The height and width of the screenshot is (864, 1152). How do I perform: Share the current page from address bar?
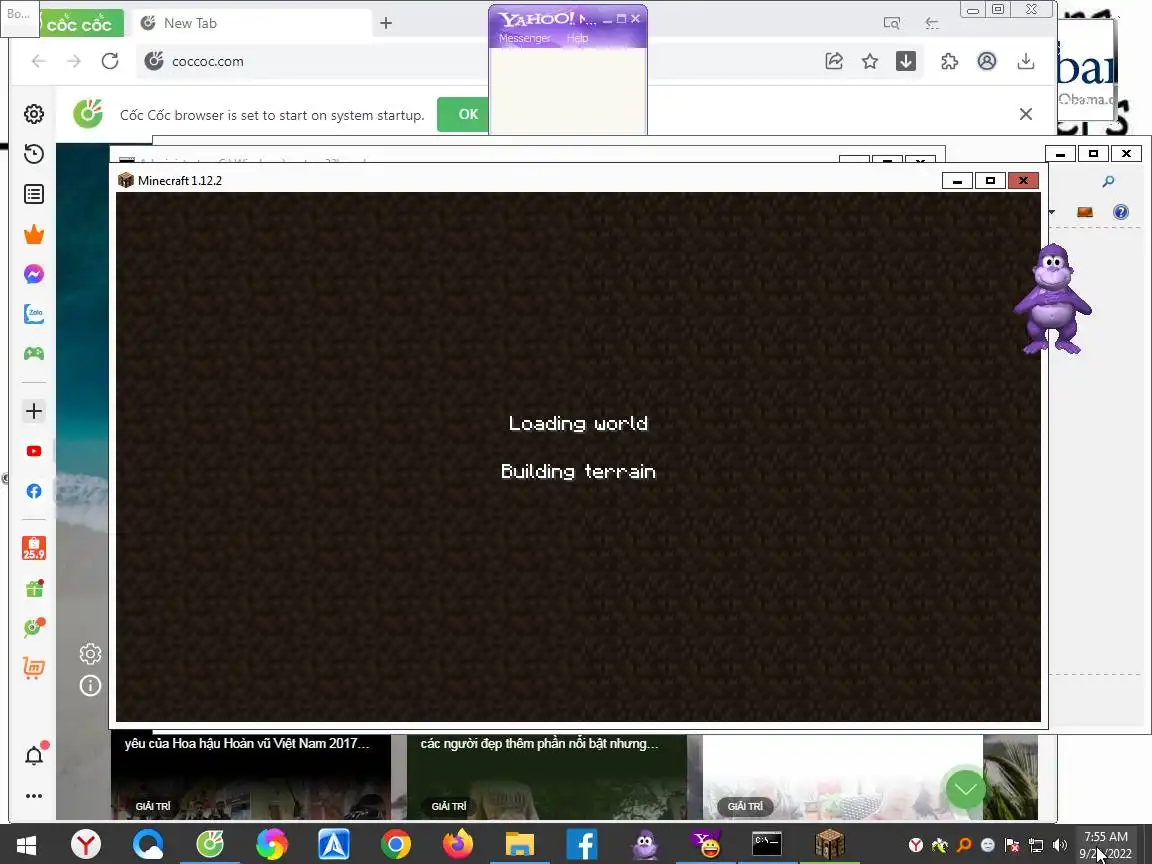tap(834, 61)
